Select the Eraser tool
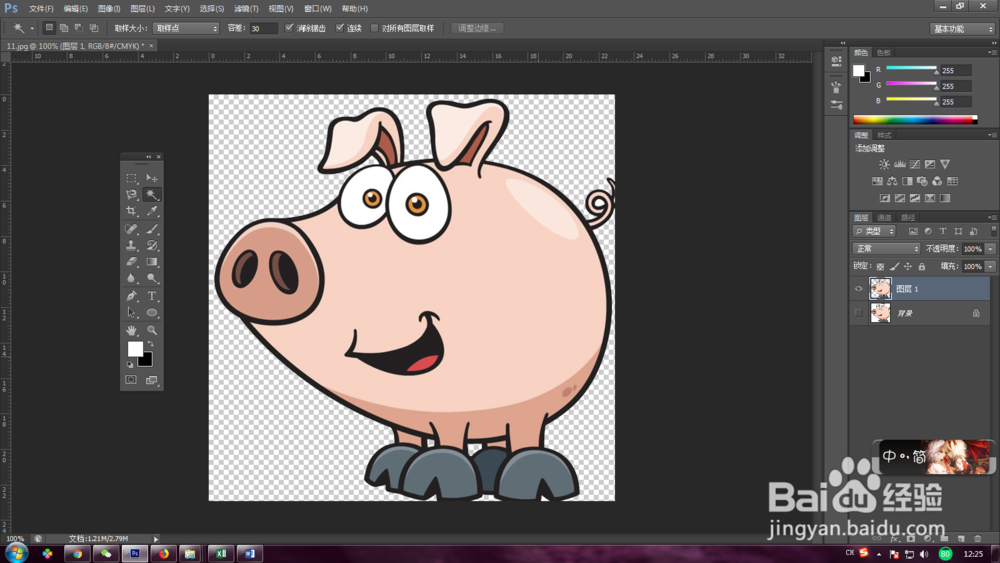The width and height of the screenshot is (1000, 563). pyautogui.click(x=131, y=261)
